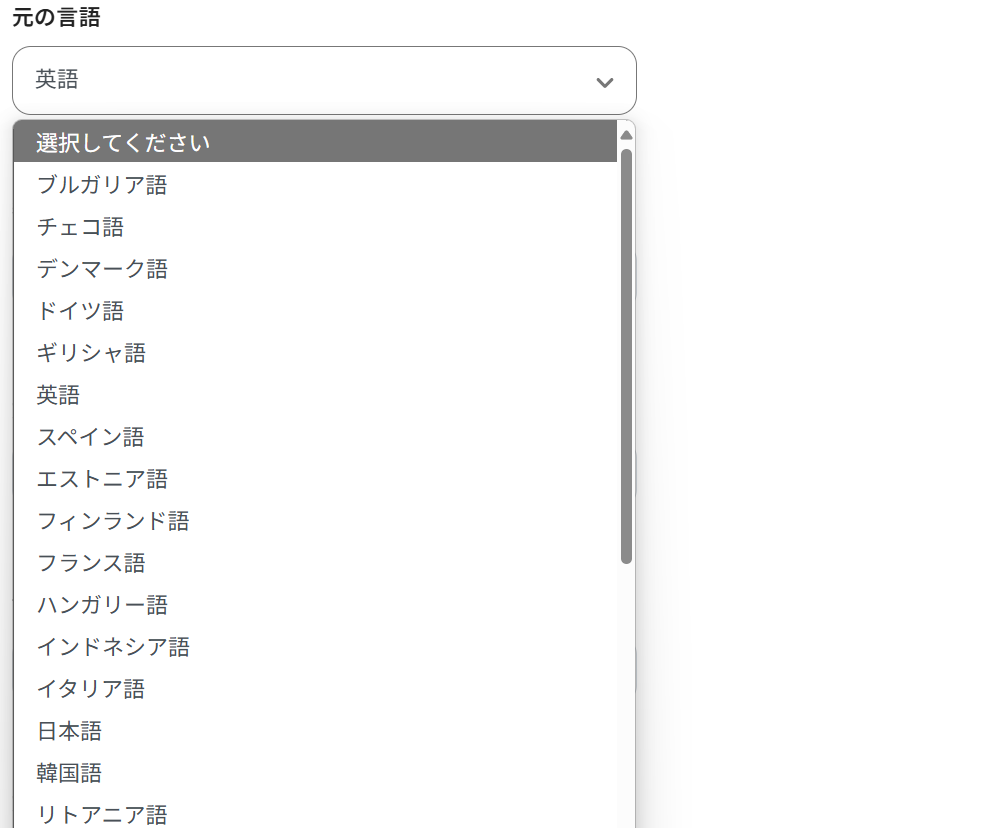
Task: Click the scrollbar up arrow of the list
Action: click(626, 135)
